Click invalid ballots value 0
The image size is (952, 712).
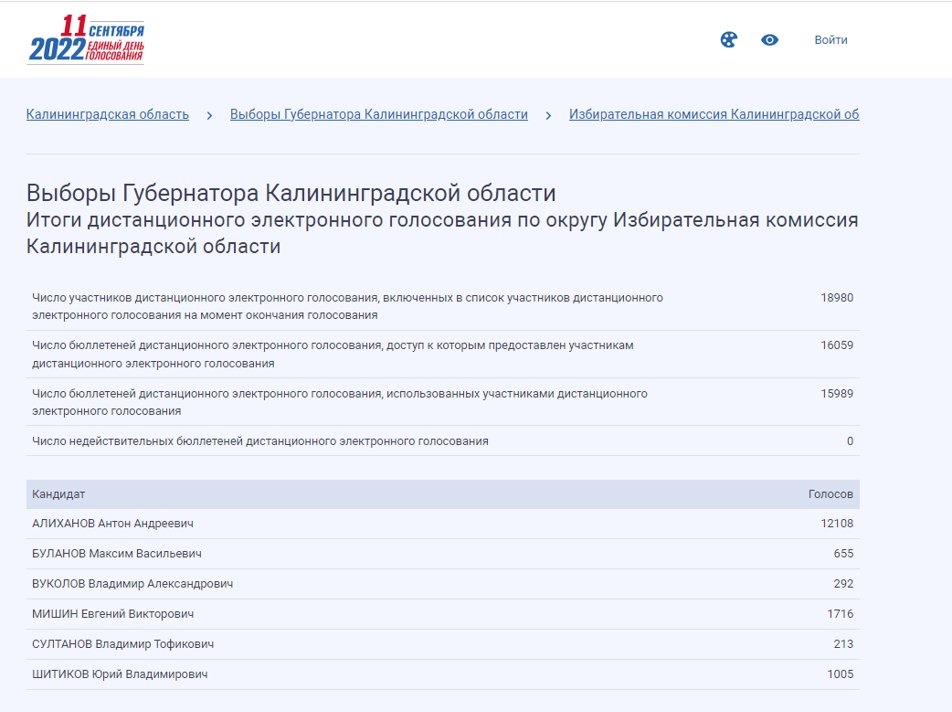pyautogui.click(x=850, y=441)
